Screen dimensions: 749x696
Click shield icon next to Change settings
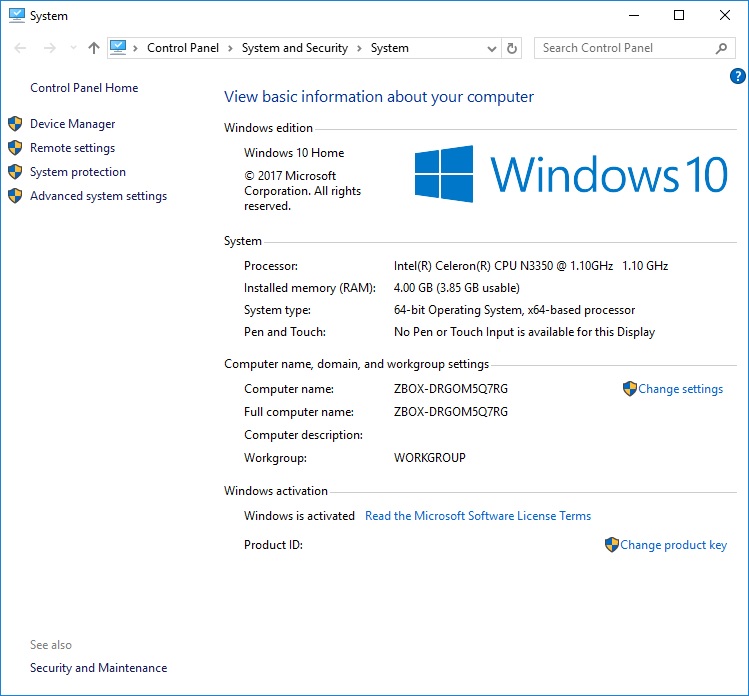630,389
